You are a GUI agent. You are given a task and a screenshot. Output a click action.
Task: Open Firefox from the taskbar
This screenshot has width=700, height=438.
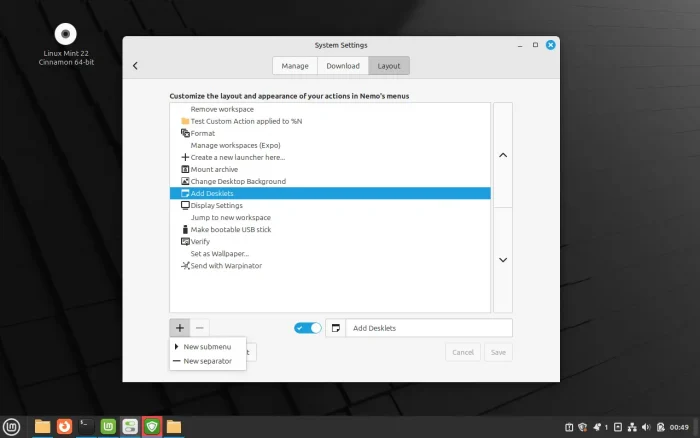point(65,426)
